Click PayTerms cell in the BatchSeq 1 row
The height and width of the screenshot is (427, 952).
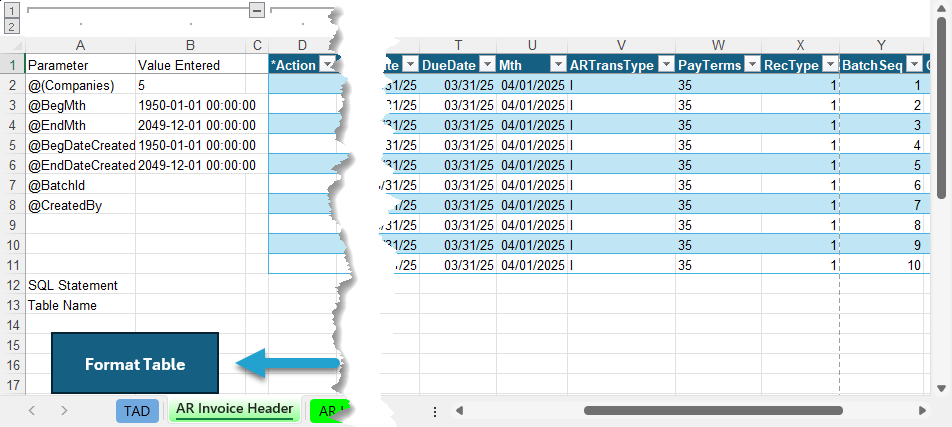[x=718, y=85]
